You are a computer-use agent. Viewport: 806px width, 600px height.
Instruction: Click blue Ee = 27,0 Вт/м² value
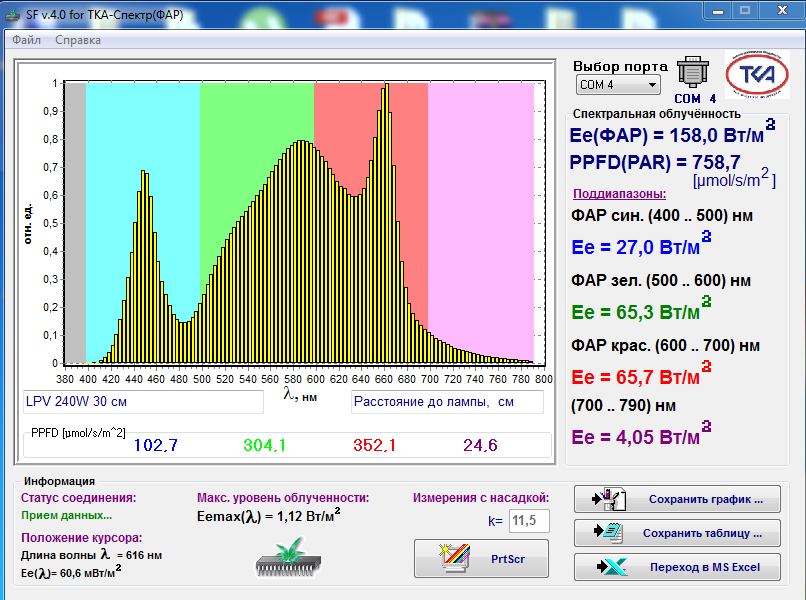pyautogui.click(x=641, y=245)
